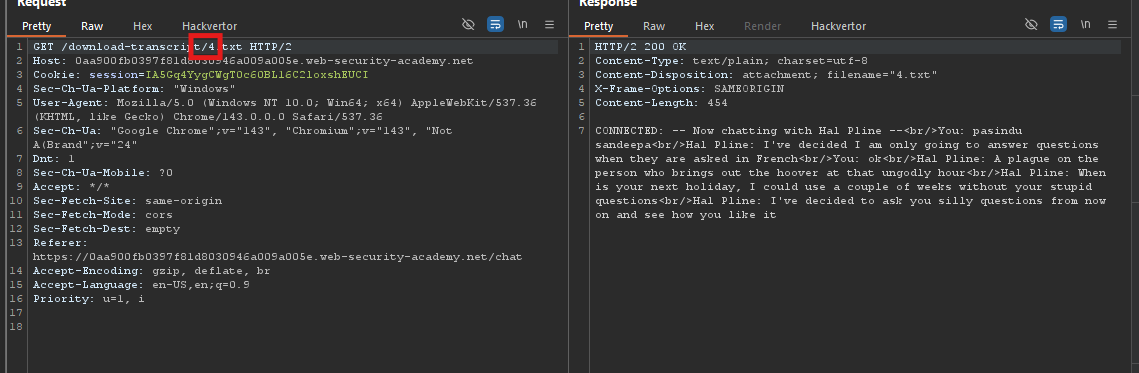This screenshot has width=1139, height=373.
Task: Toggle hidden characters eye icon in Response panel
Action: 1031,25
